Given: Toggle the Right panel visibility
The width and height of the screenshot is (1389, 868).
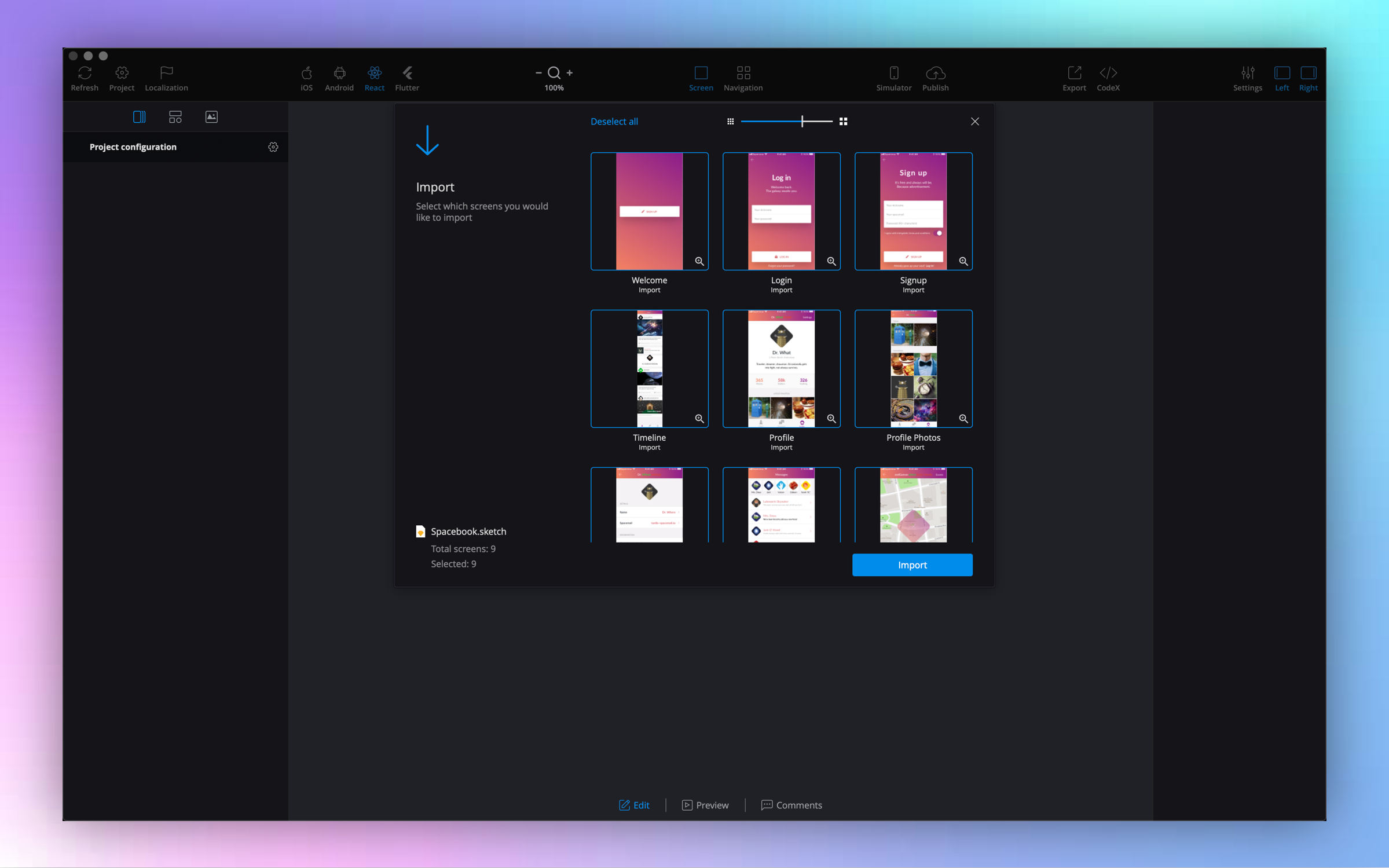Looking at the screenshot, I should 1308,74.
